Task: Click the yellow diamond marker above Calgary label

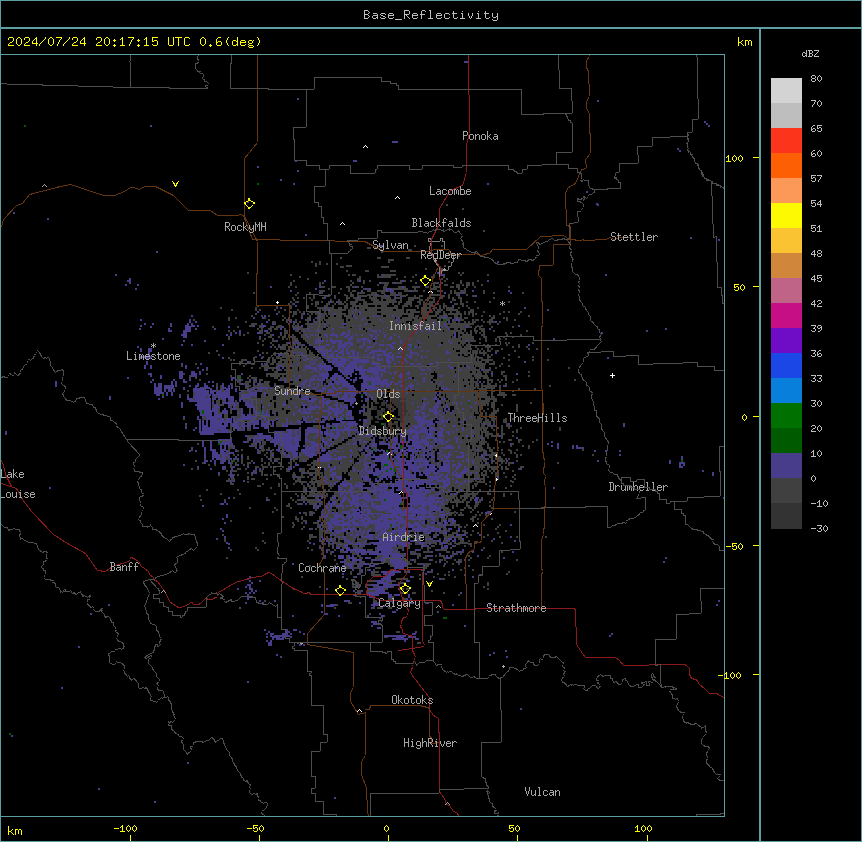Action: point(405,589)
